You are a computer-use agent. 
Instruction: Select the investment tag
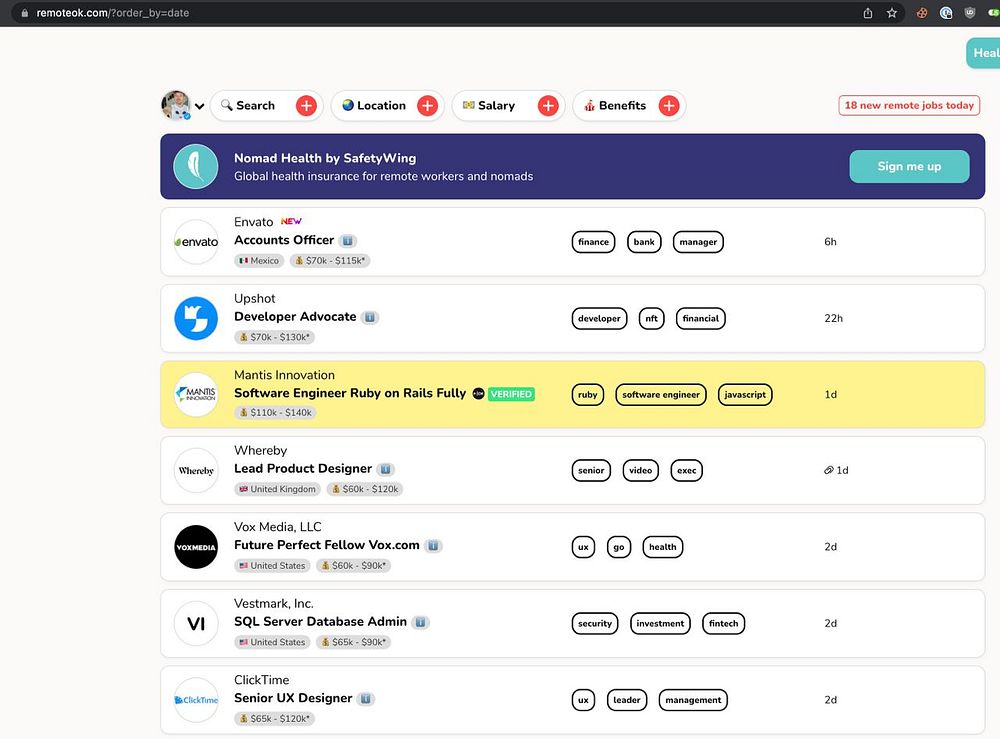pyautogui.click(x=660, y=624)
